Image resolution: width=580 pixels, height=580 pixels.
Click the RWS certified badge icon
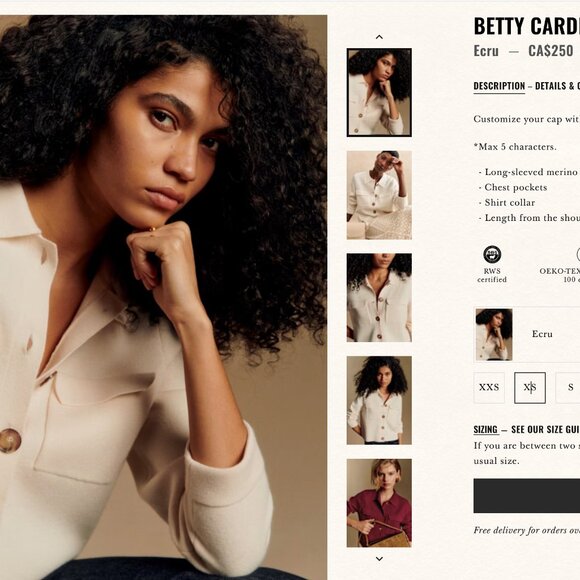coord(492,254)
